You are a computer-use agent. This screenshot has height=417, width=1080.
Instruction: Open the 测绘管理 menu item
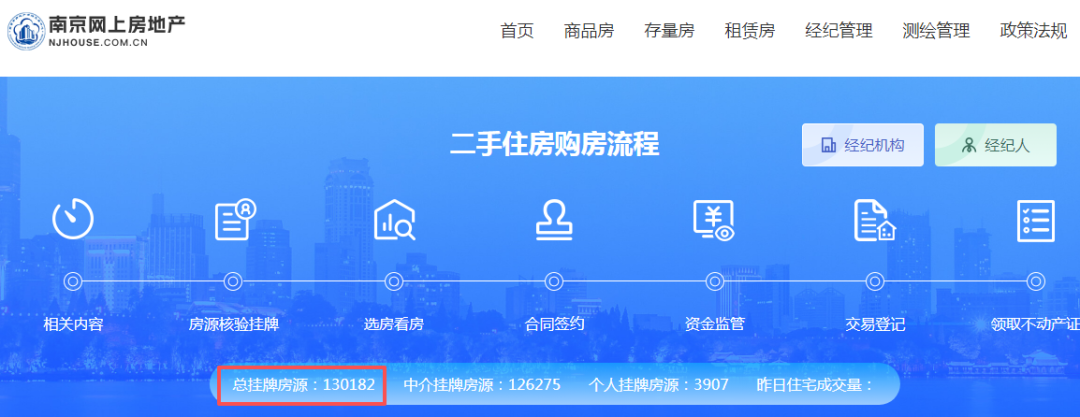click(x=935, y=31)
